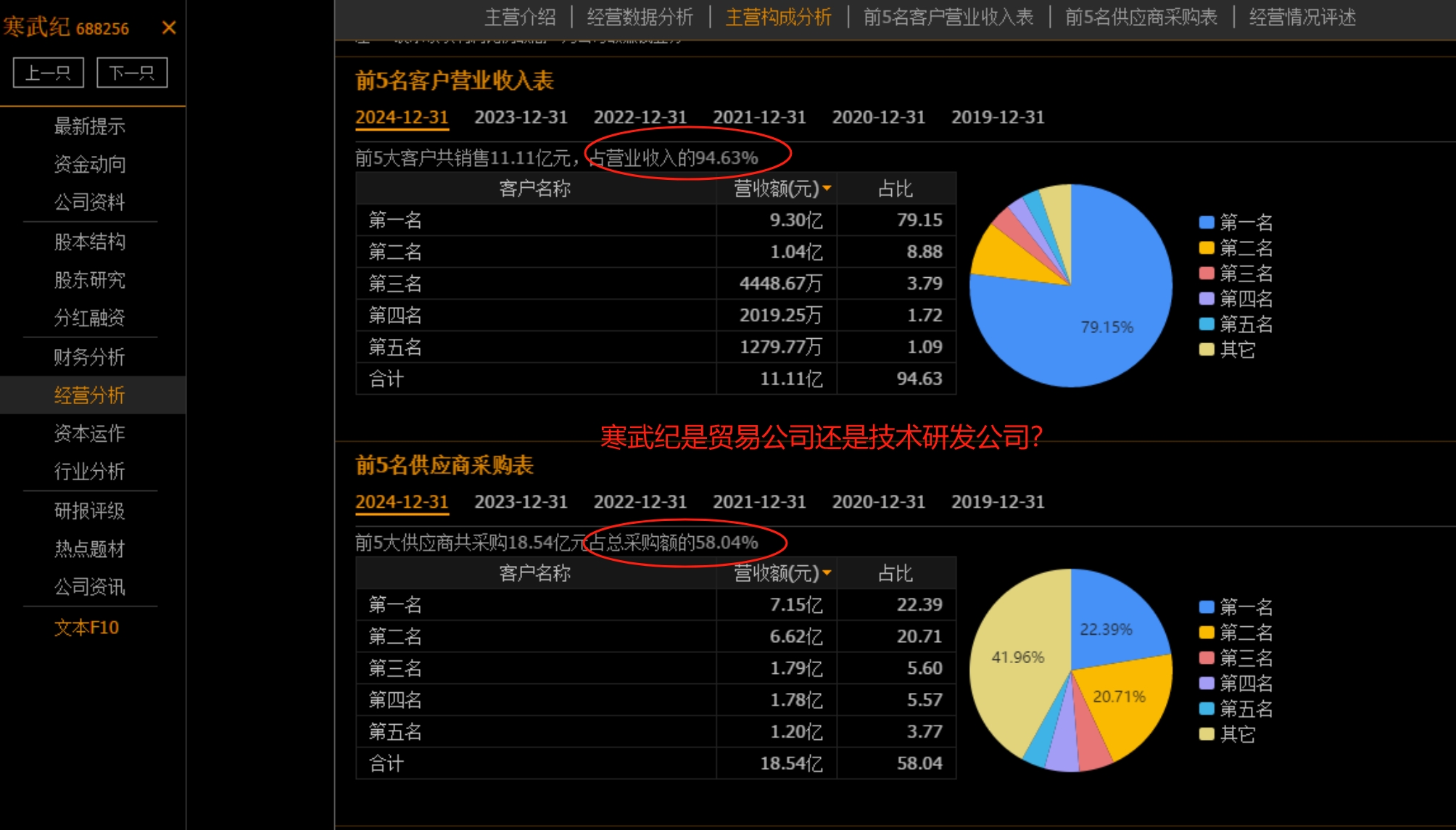Image resolution: width=1456 pixels, height=830 pixels.
Task: Select 2020-12-31 in customer revenue table
Action: pyautogui.click(x=879, y=118)
